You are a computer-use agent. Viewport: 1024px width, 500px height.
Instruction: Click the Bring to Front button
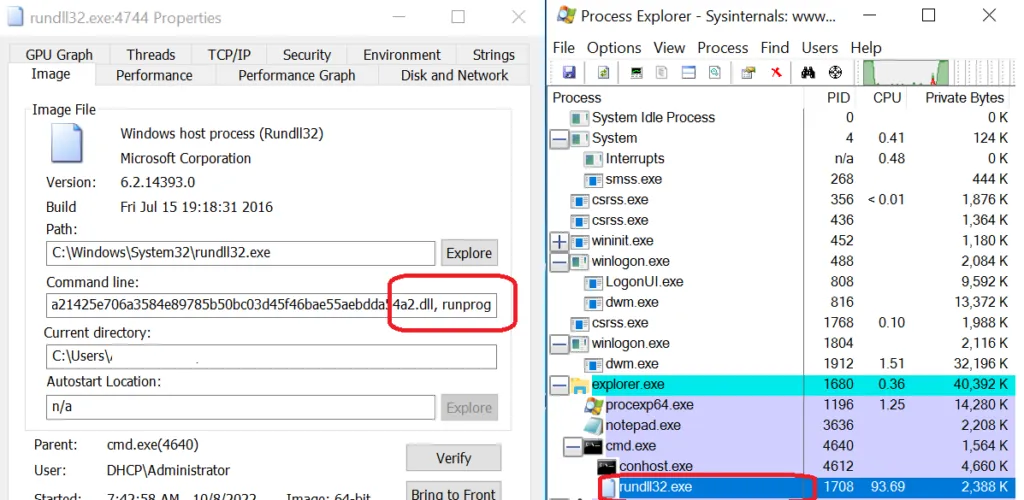pos(453,491)
